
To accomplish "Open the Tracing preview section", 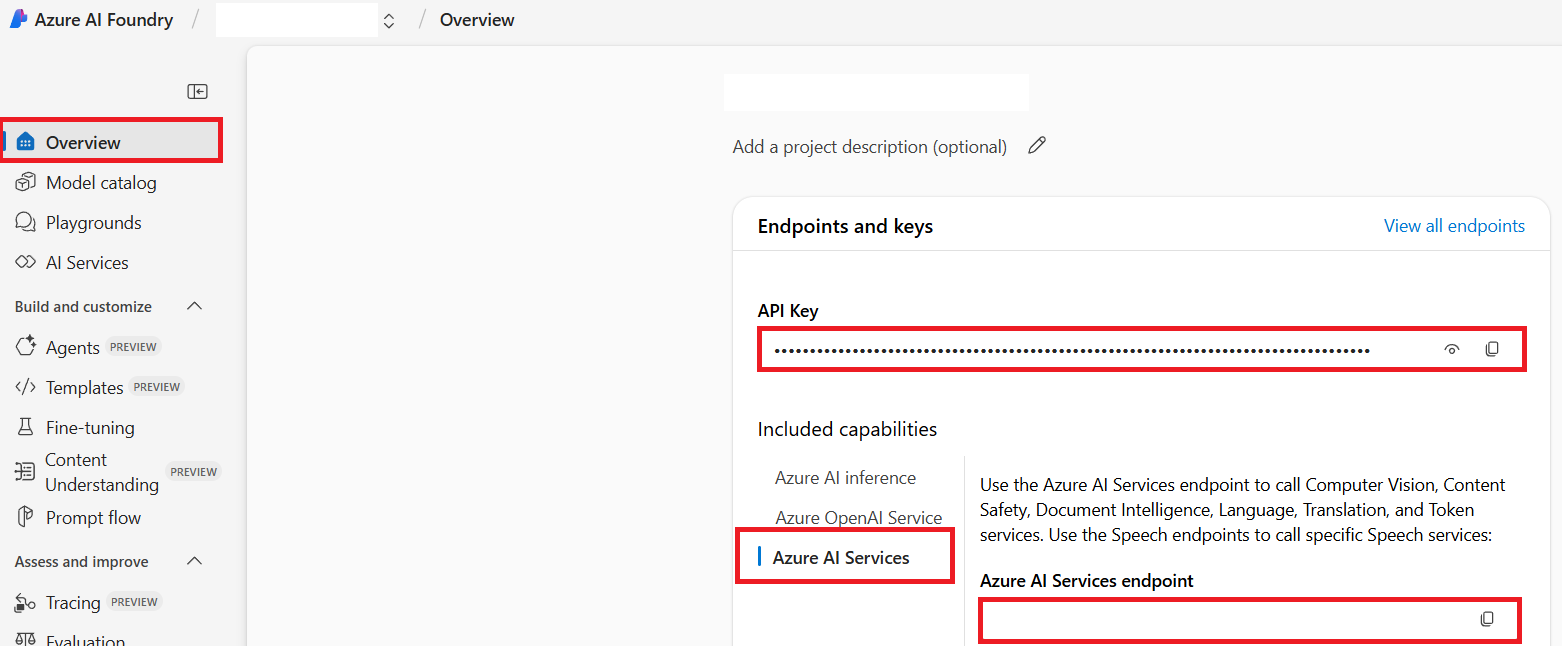I will point(70,601).
